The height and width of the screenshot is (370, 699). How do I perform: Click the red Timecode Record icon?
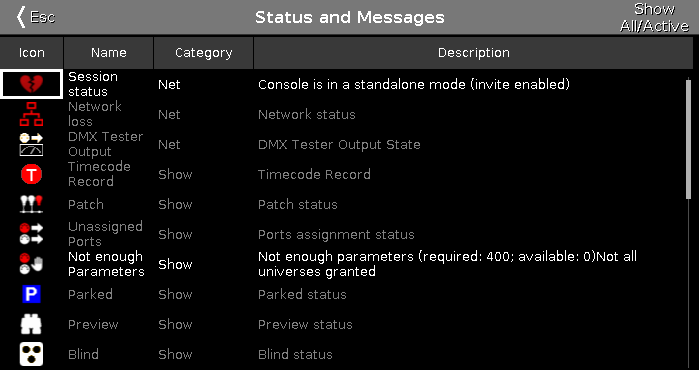tap(31, 174)
